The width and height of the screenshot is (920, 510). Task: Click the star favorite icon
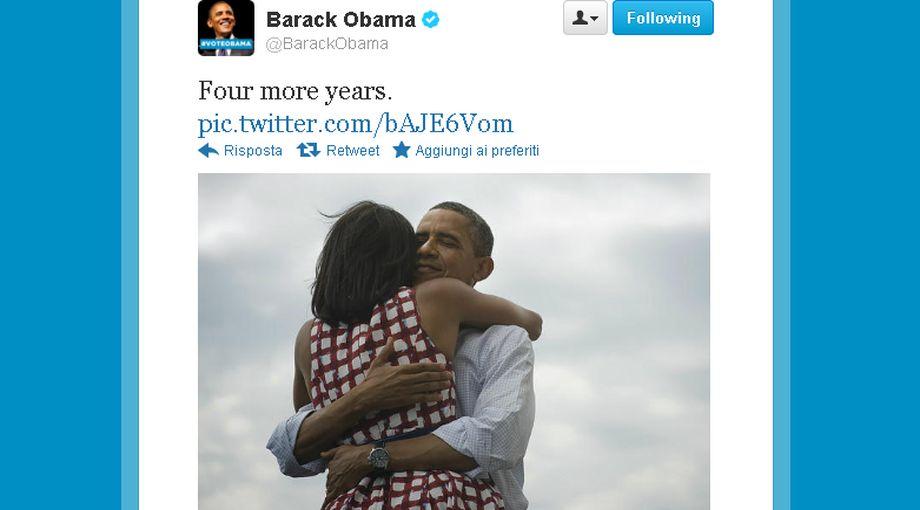[401, 150]
